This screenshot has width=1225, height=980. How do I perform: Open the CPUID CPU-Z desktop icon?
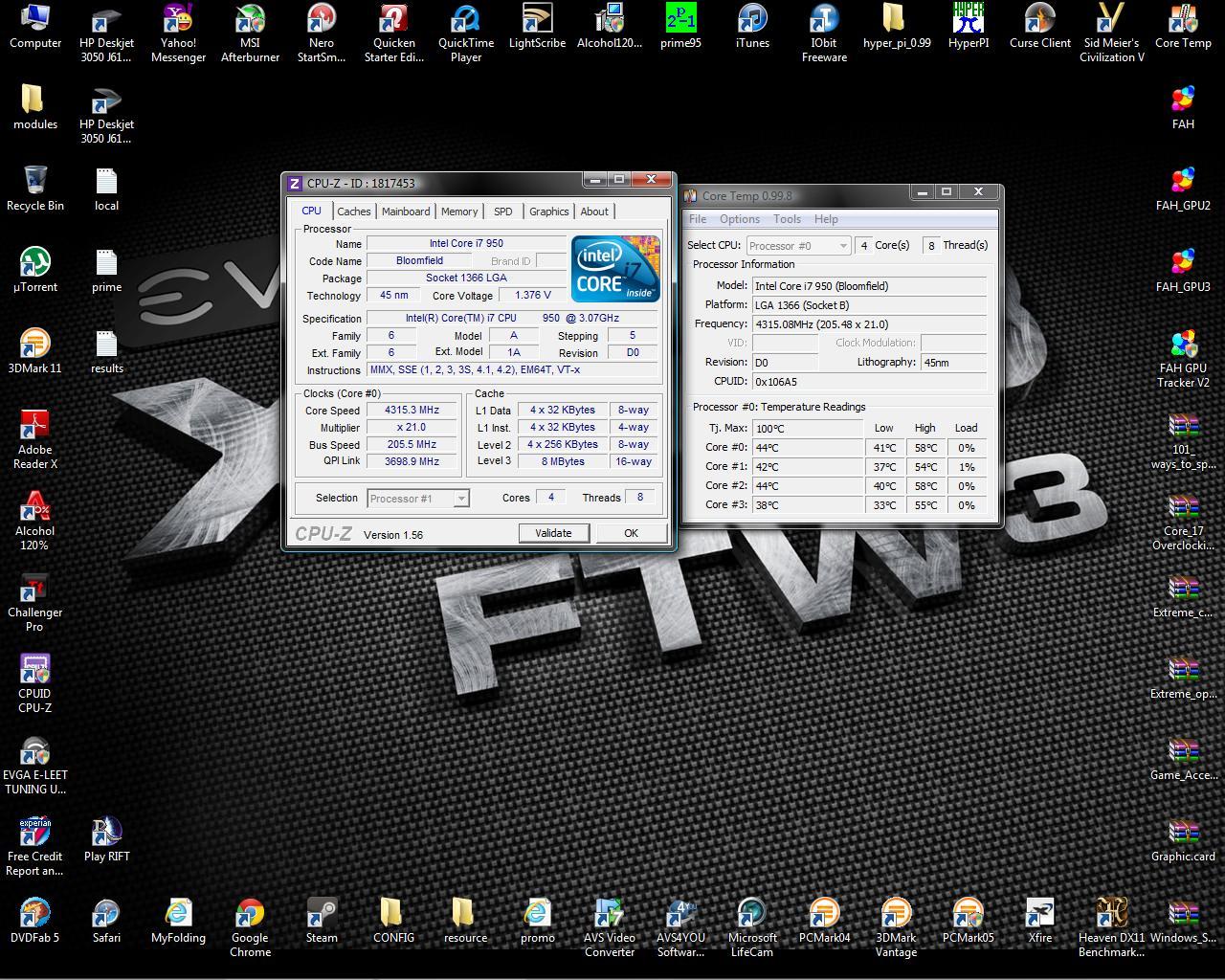point(34,684)
